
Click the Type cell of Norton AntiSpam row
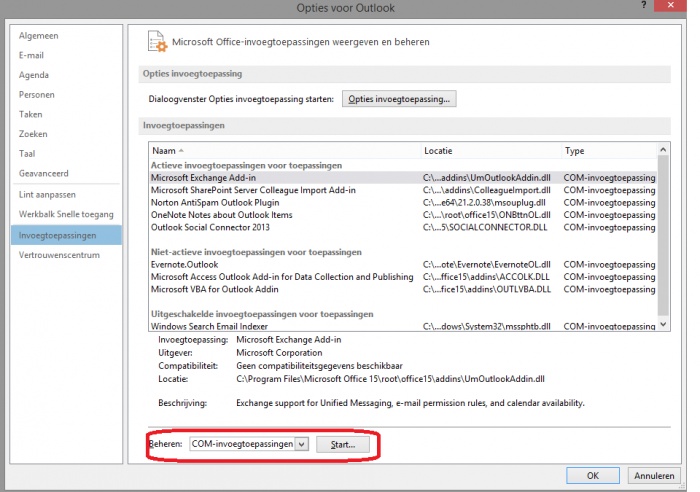(x=609, y=203)
